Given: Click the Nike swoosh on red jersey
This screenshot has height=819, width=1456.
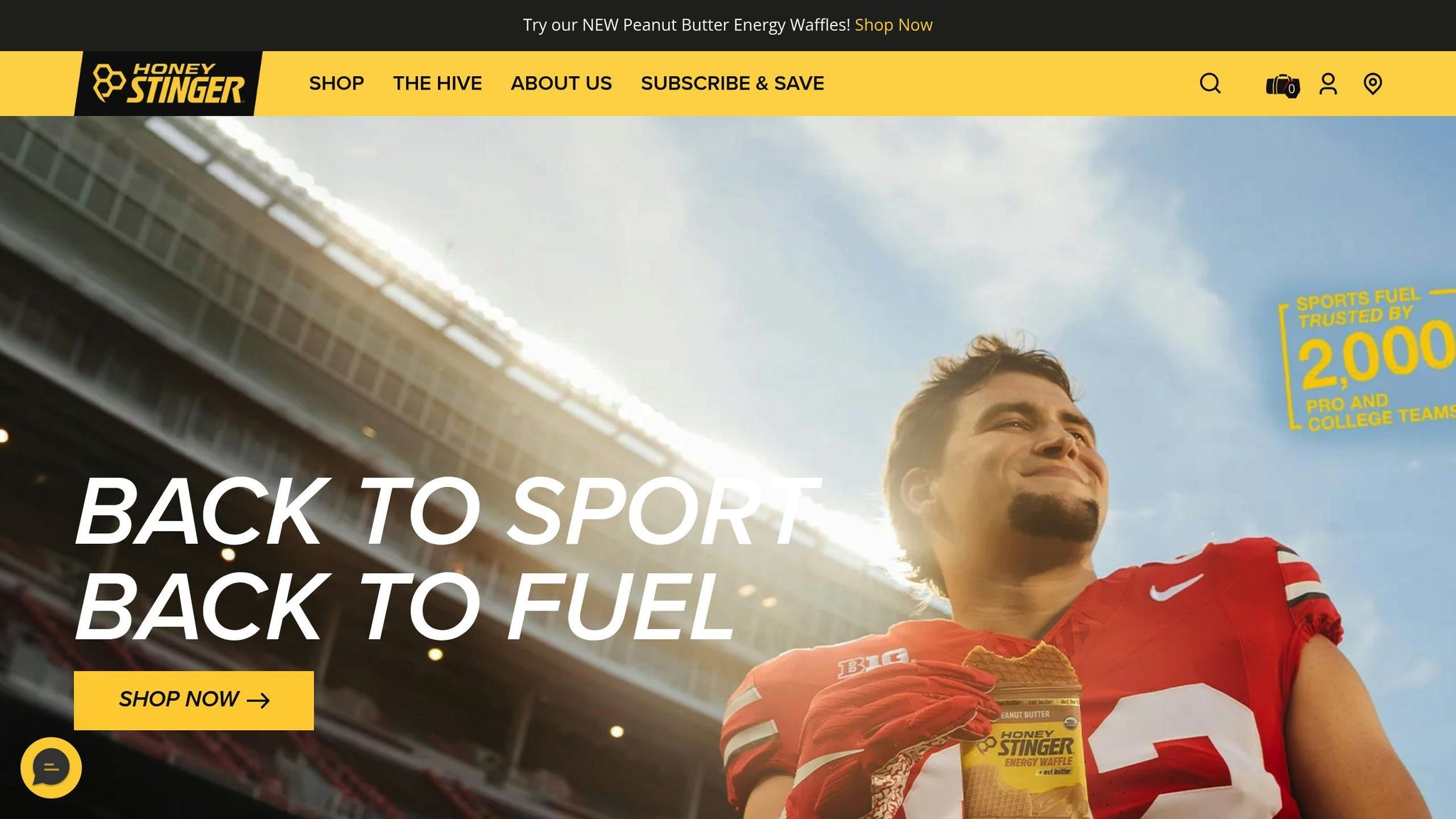Looking at the screenshot, I should click(1175, 586).
